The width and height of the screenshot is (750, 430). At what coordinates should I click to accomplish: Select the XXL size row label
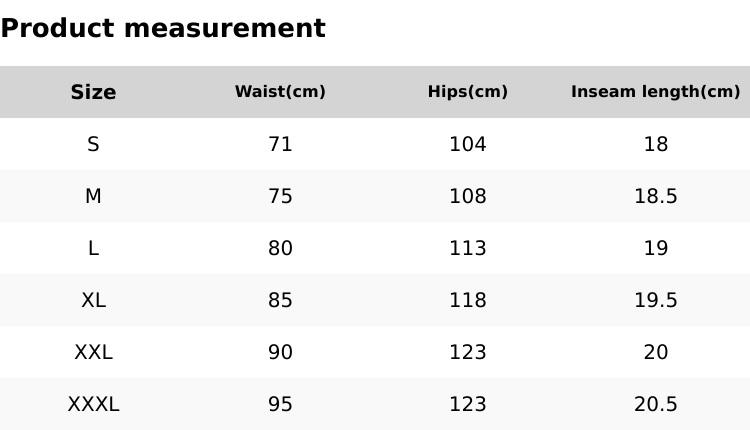[93, 352]
